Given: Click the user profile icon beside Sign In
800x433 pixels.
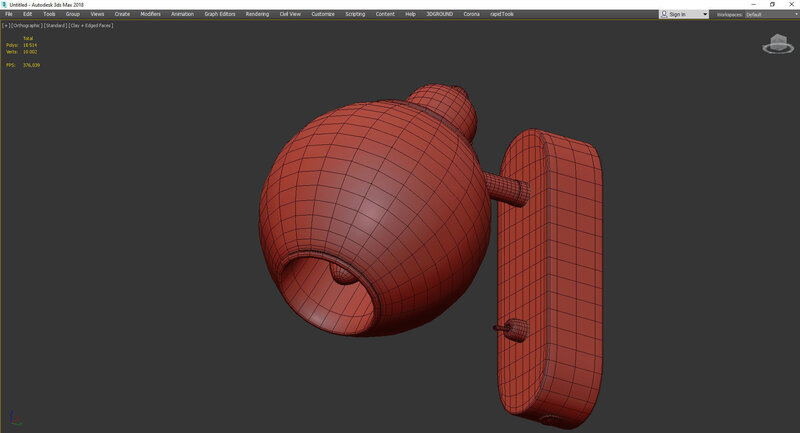Looking at the screenshot, I should [664, 15].
